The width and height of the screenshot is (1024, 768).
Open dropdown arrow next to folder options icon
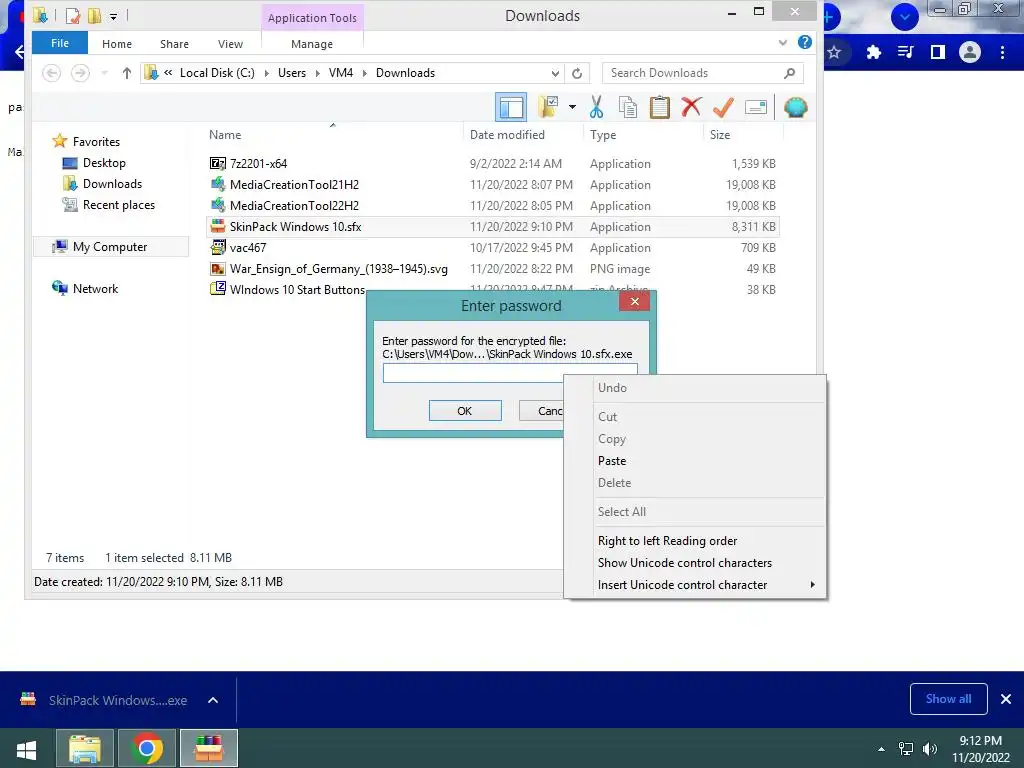[572, 106]
